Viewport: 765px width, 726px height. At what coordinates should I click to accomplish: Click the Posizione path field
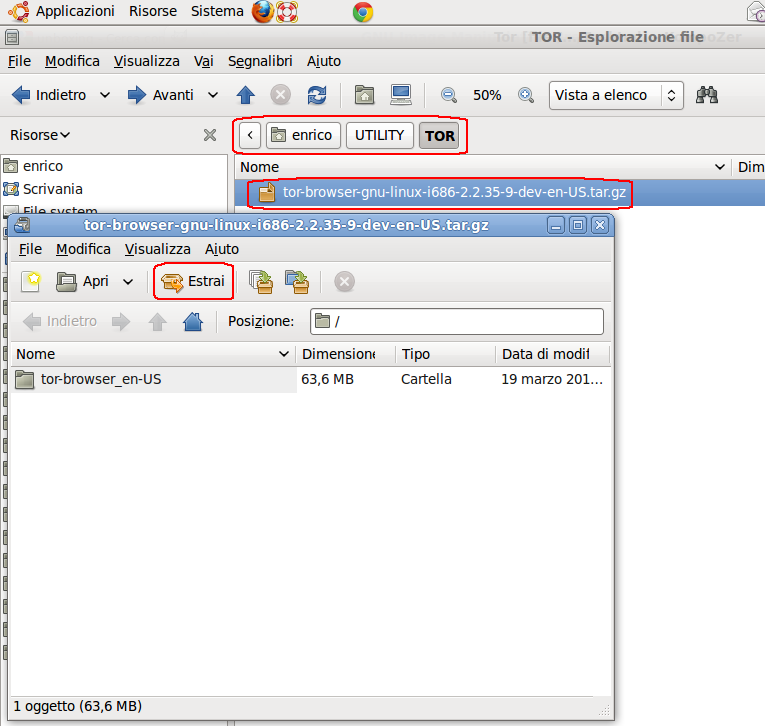coord(457,321)
